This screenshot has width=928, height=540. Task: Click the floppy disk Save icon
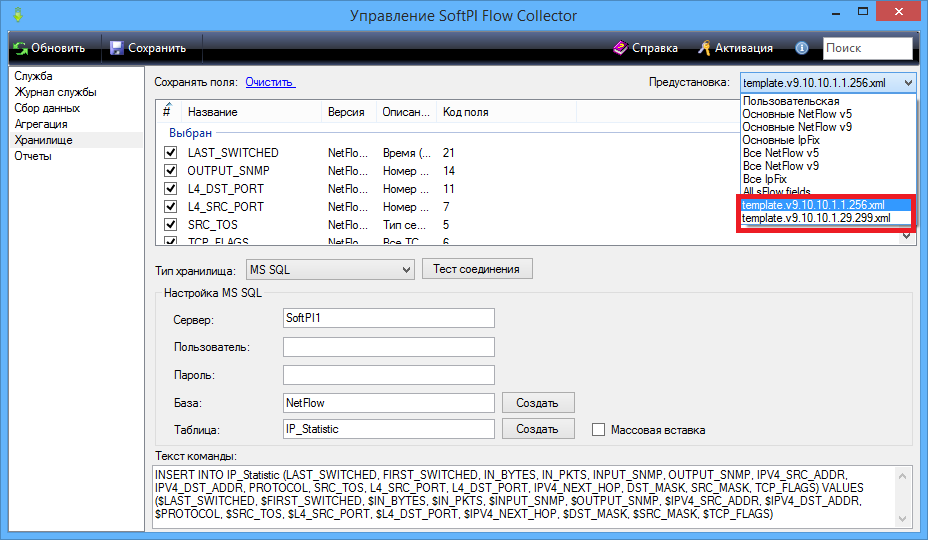pos(117,48)
